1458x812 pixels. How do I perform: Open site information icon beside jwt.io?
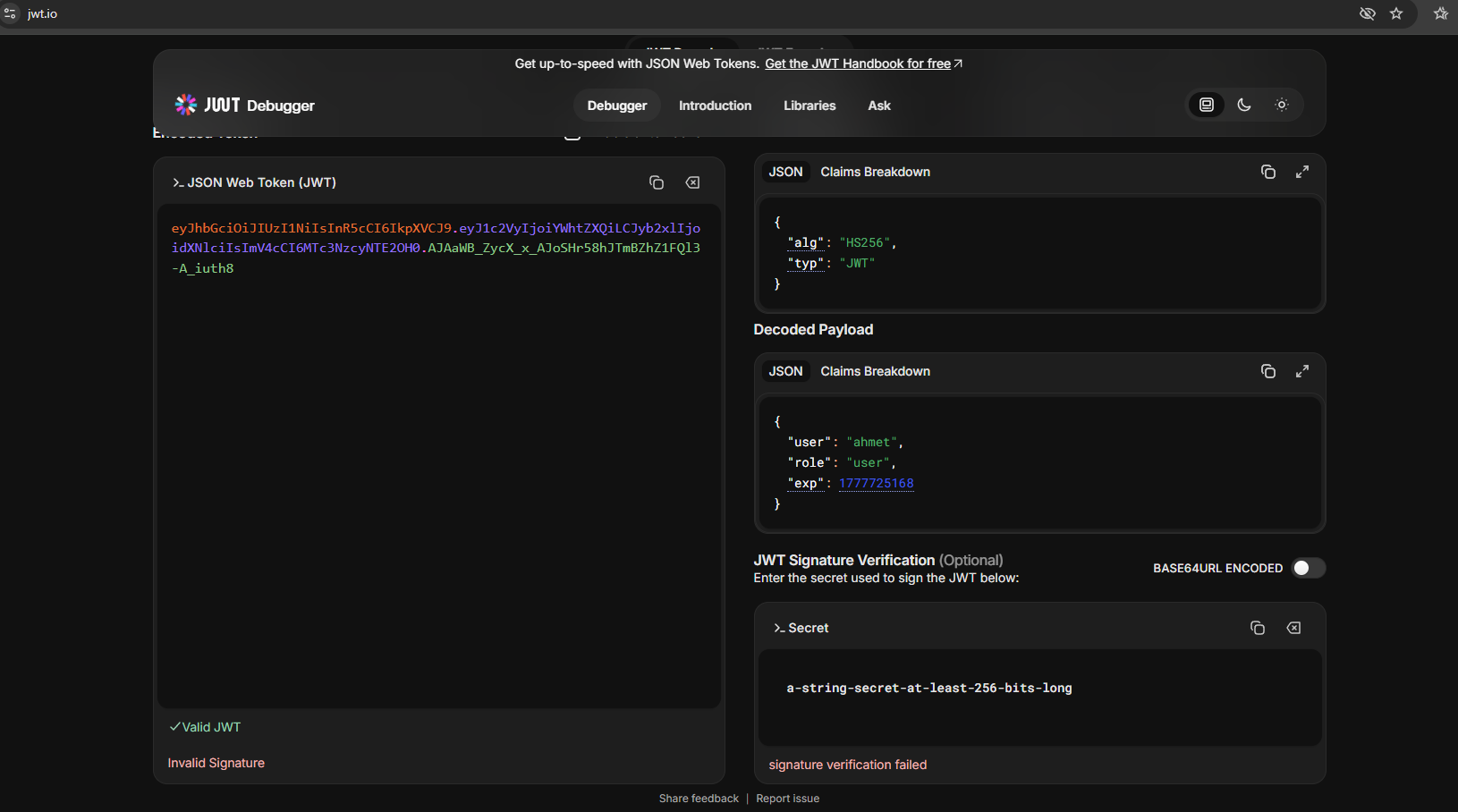[10, 14]
